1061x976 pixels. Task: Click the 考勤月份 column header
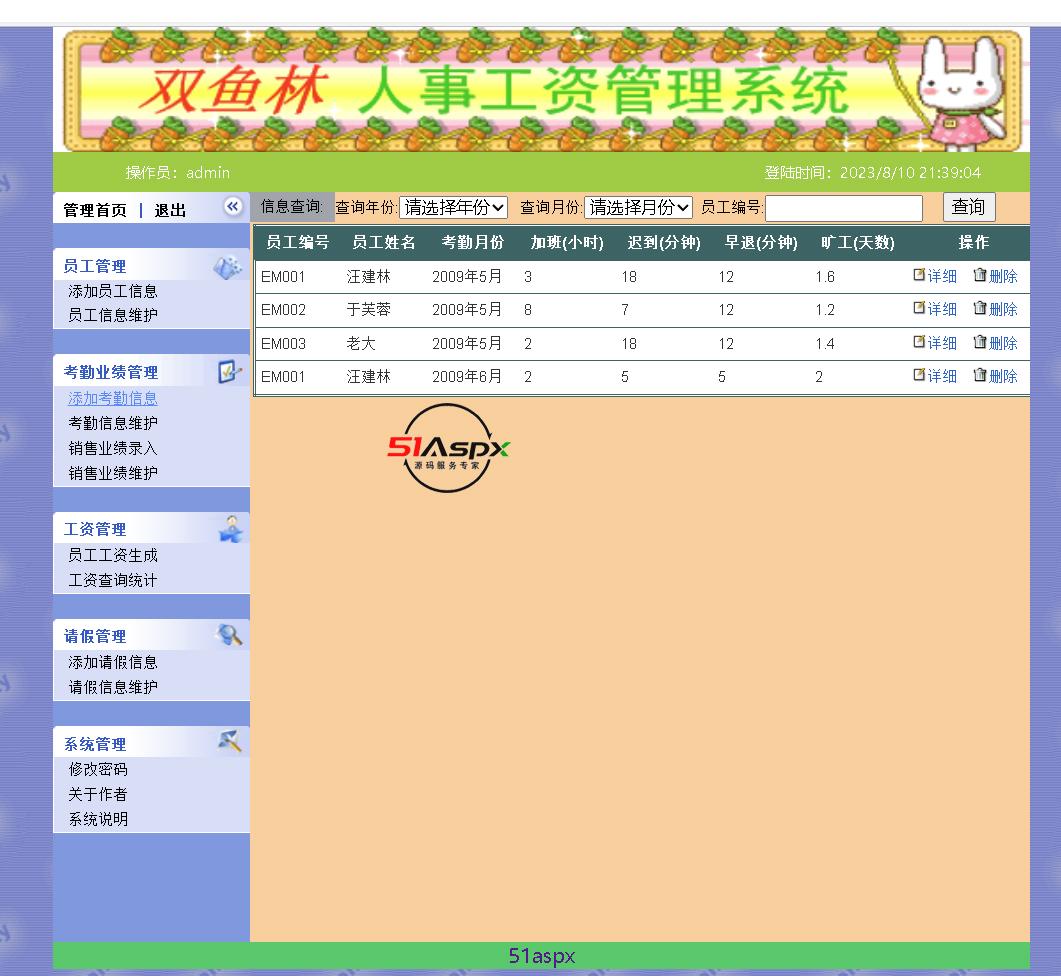(x=473, y=242)
